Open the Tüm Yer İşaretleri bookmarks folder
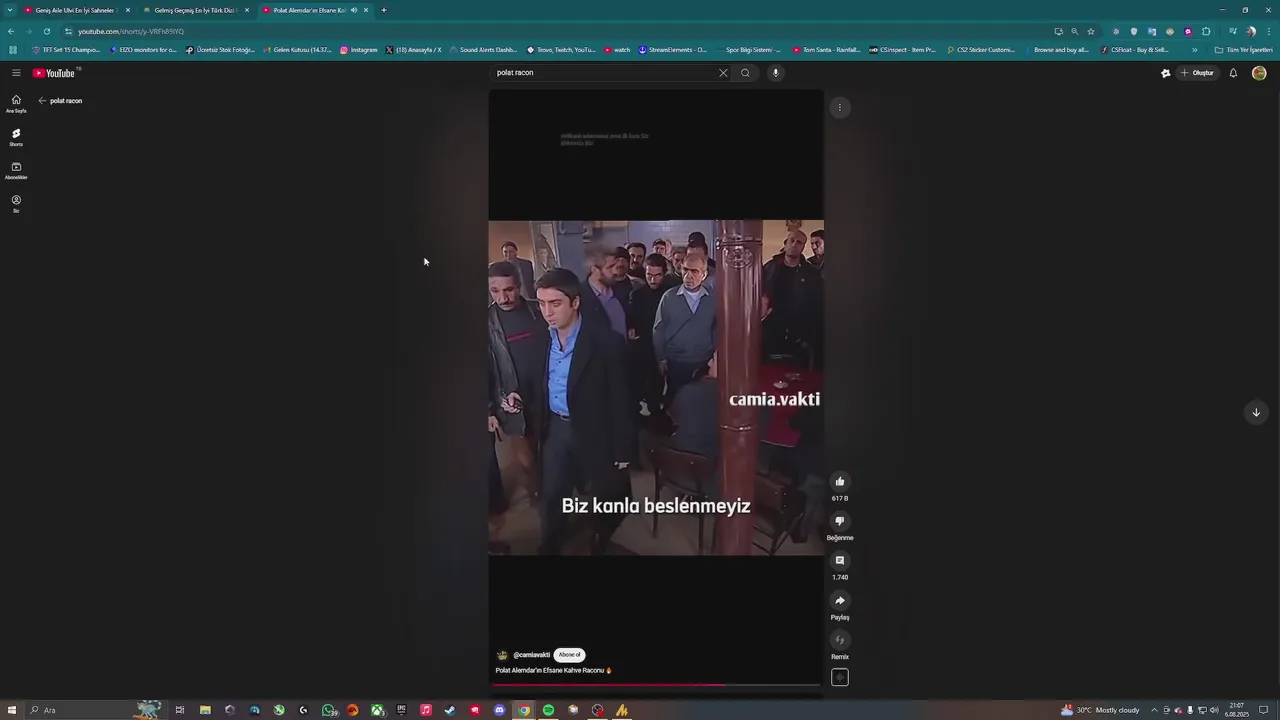Image resolution: width=1280 pixels, height=720 pixels. (1244, 50)
